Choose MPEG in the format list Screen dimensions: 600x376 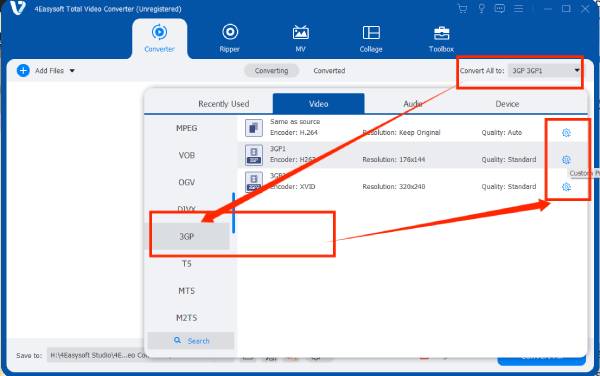[187, 128]
